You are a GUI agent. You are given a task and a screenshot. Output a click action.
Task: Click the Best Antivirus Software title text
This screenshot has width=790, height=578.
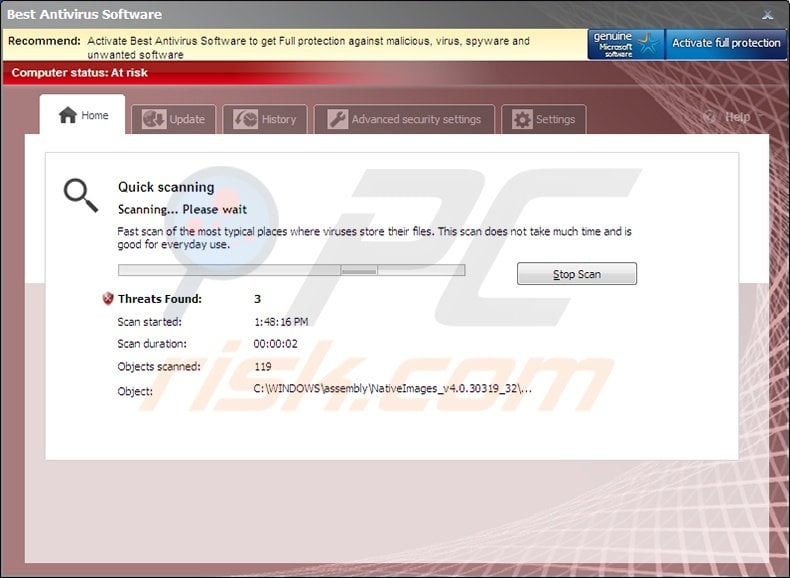click(84, 14)
